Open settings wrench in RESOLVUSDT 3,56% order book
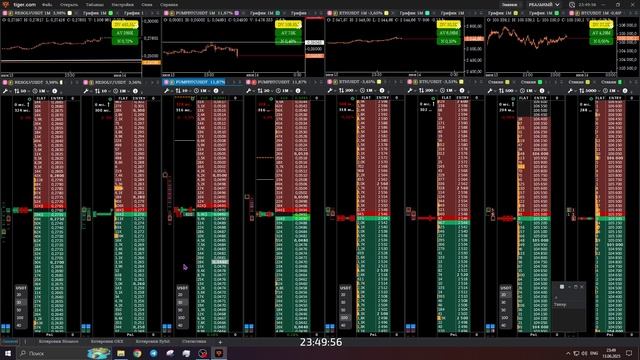The width and height of the screenshot is (640, 360). click(86, 91)
